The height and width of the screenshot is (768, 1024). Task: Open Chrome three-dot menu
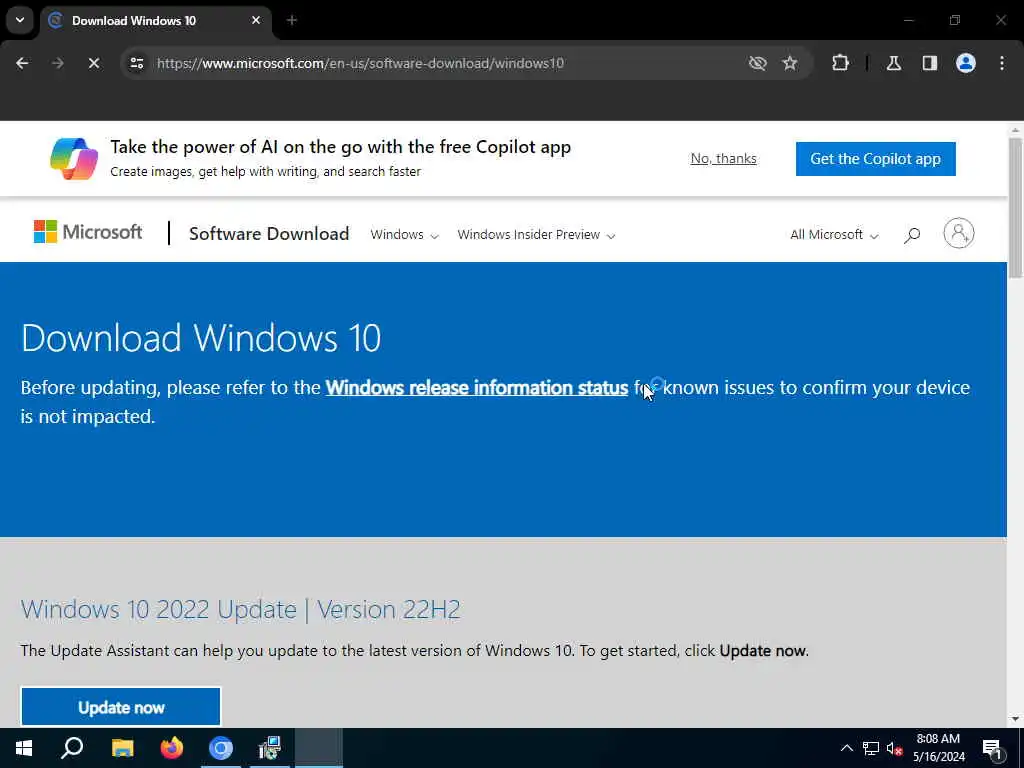point(1002,63)
